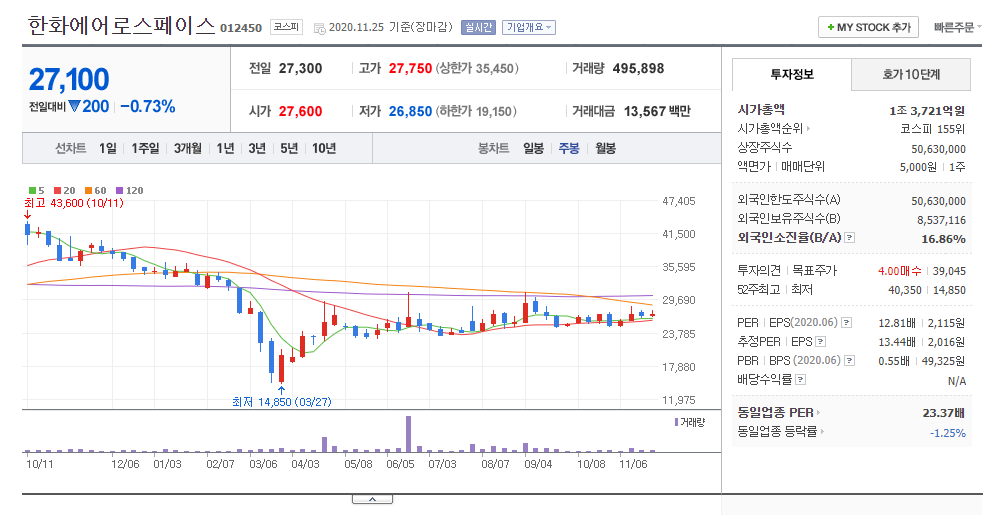
Task: Click the 시가 value 27,600
Action: (x=300, y=111)
